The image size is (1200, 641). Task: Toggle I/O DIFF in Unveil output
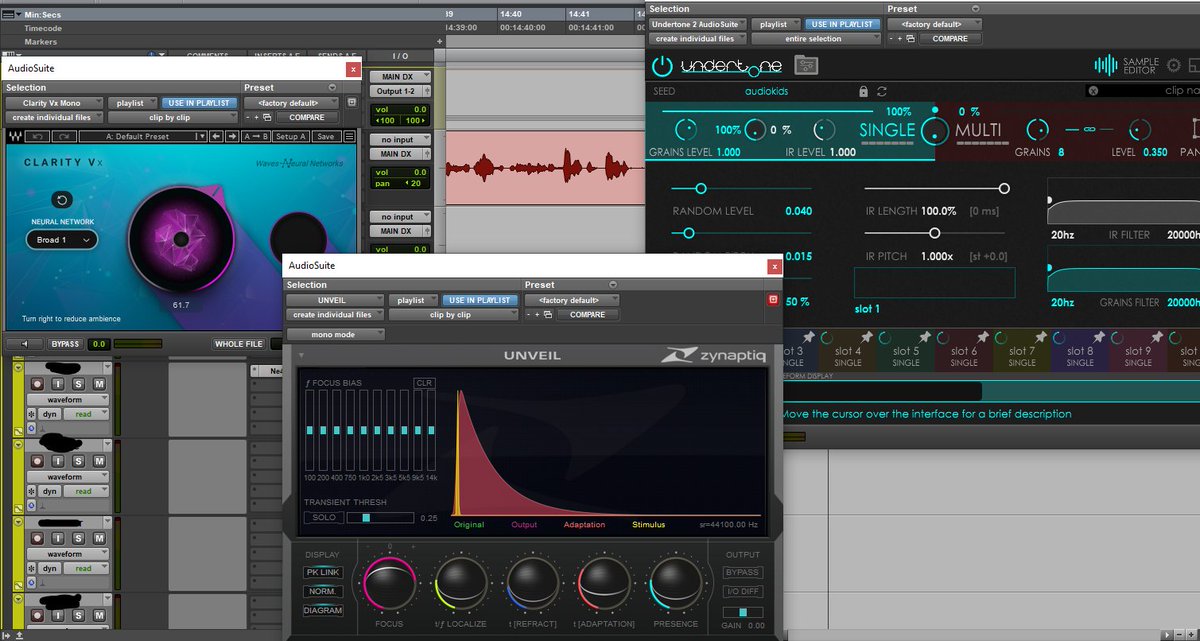pyautogui.click(x=742, y=591)
